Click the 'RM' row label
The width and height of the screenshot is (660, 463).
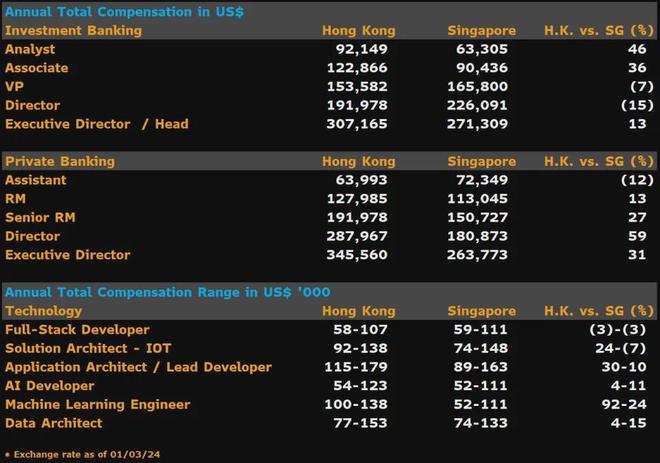[x=16, y=199]
